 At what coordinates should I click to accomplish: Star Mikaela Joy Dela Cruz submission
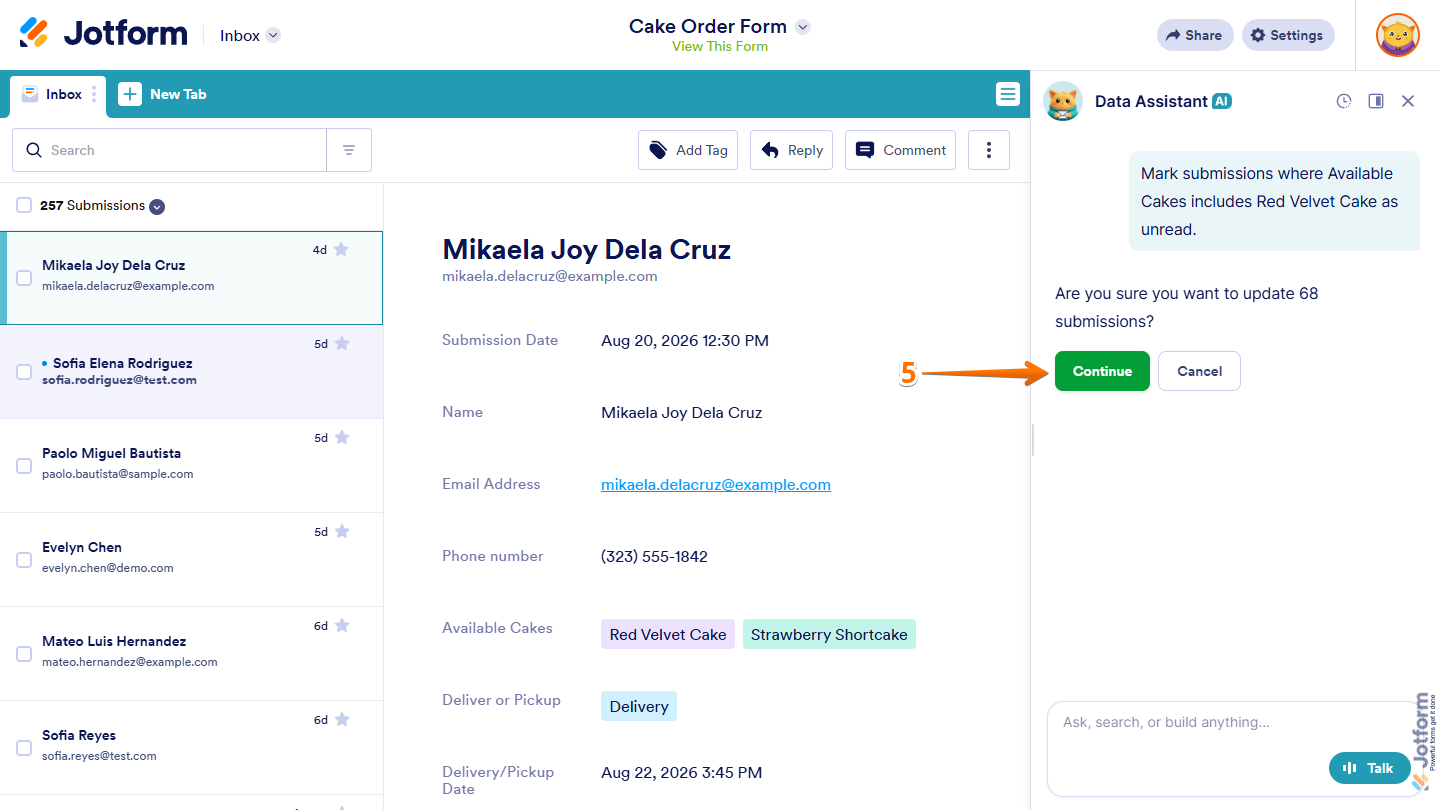[341, 249]
